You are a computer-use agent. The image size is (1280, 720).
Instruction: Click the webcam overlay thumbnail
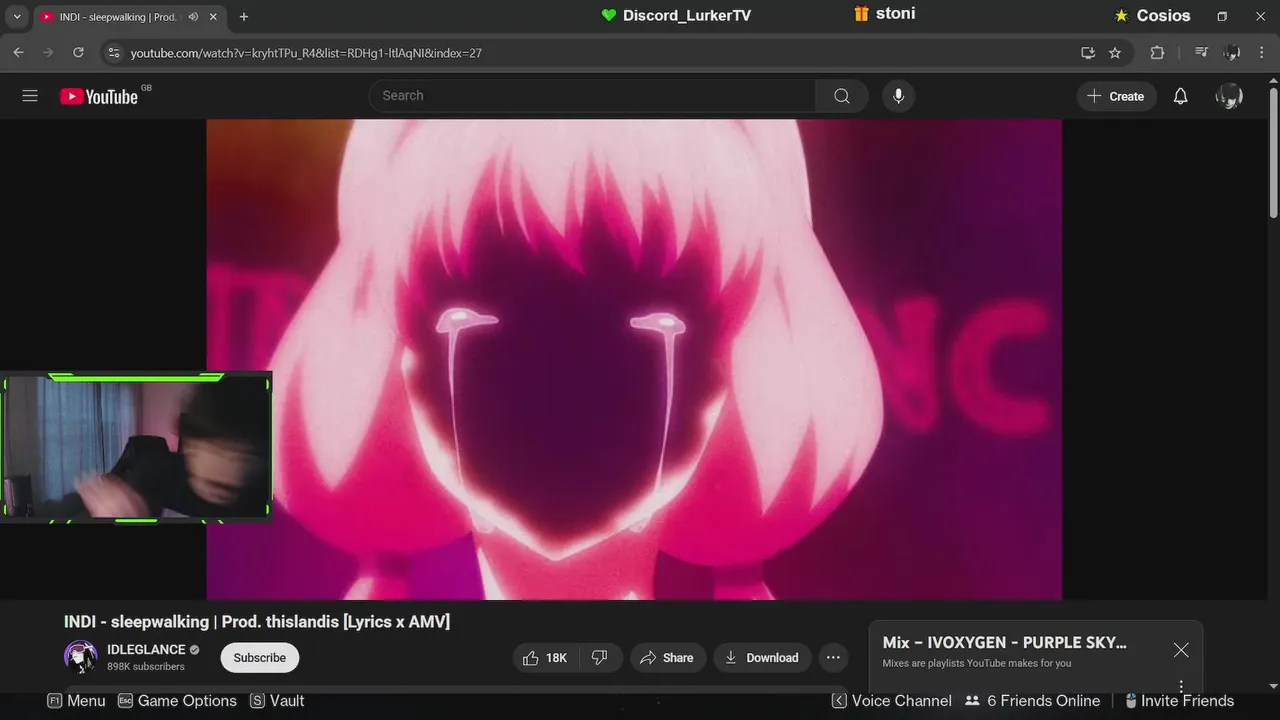(x=136, y=447)
